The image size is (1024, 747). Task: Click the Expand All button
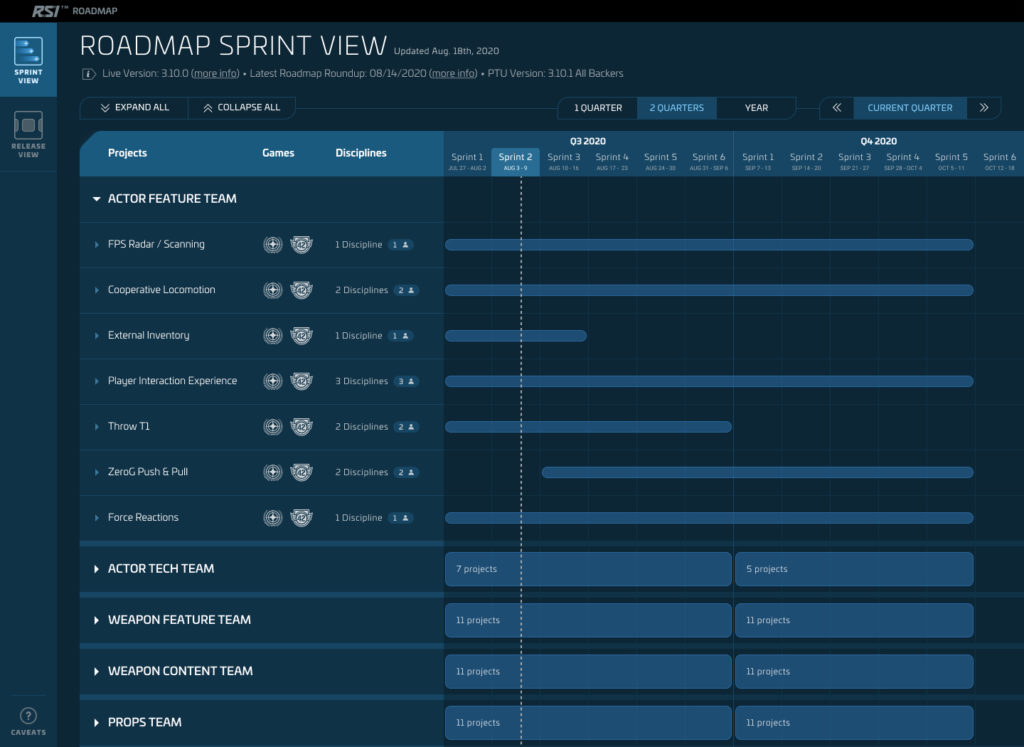135,108
